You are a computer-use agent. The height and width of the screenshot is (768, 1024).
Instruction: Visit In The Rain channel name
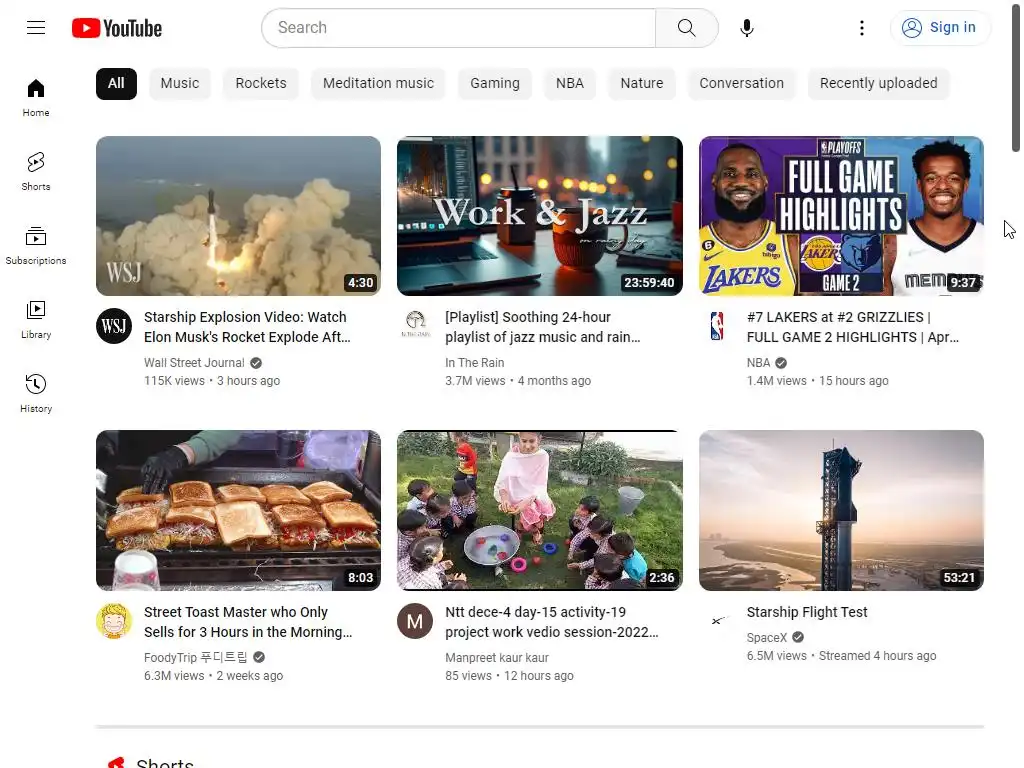pos(475,363)
